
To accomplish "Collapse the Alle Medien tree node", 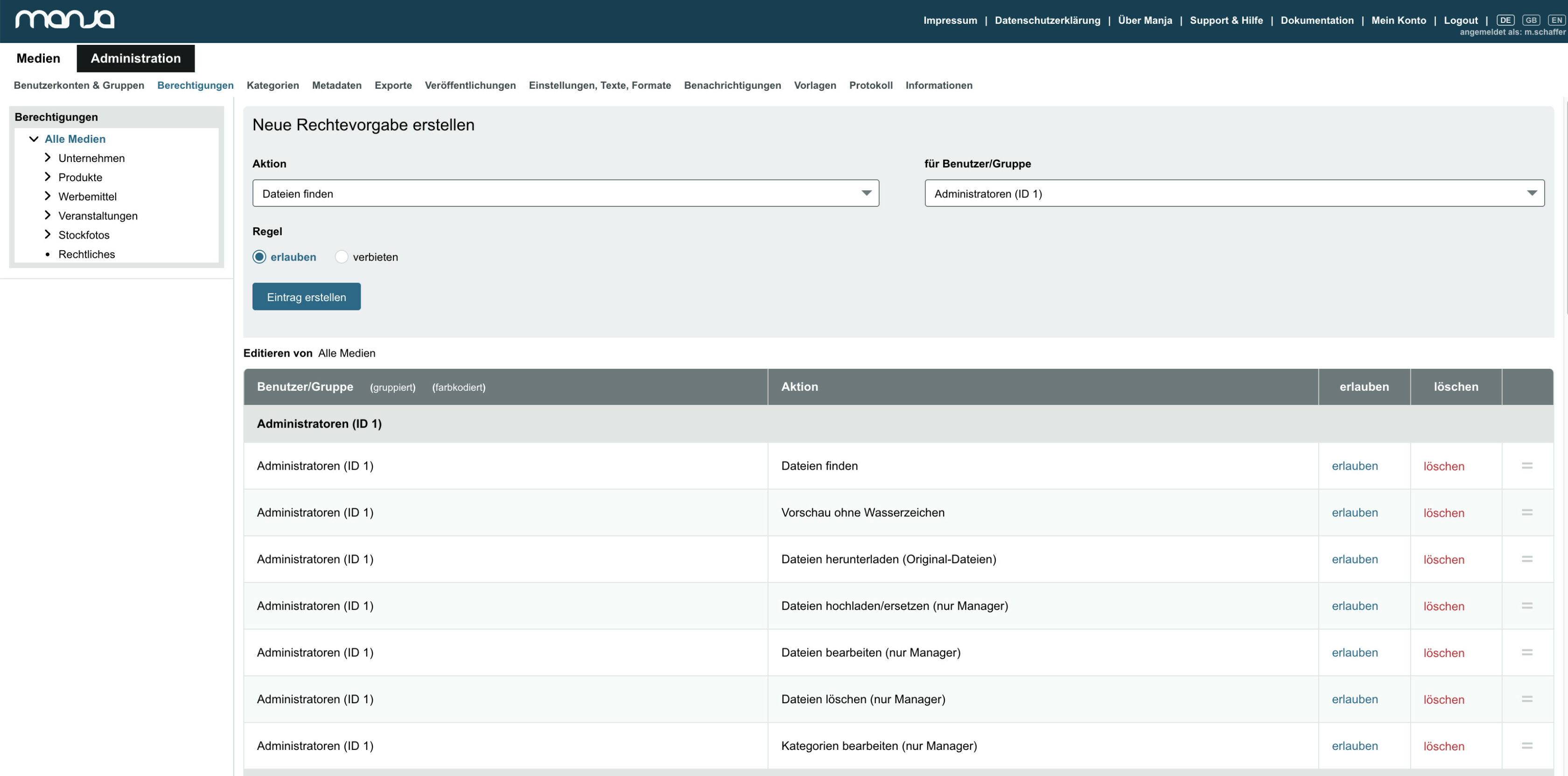I will click(x=34, y=139).
